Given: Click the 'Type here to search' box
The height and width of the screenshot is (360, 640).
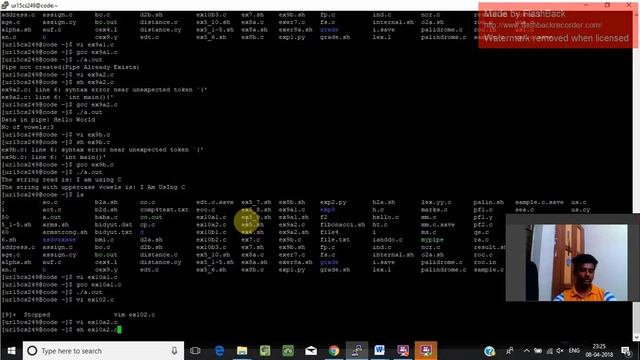Looking at the screenshot, I should coord(103,351).
